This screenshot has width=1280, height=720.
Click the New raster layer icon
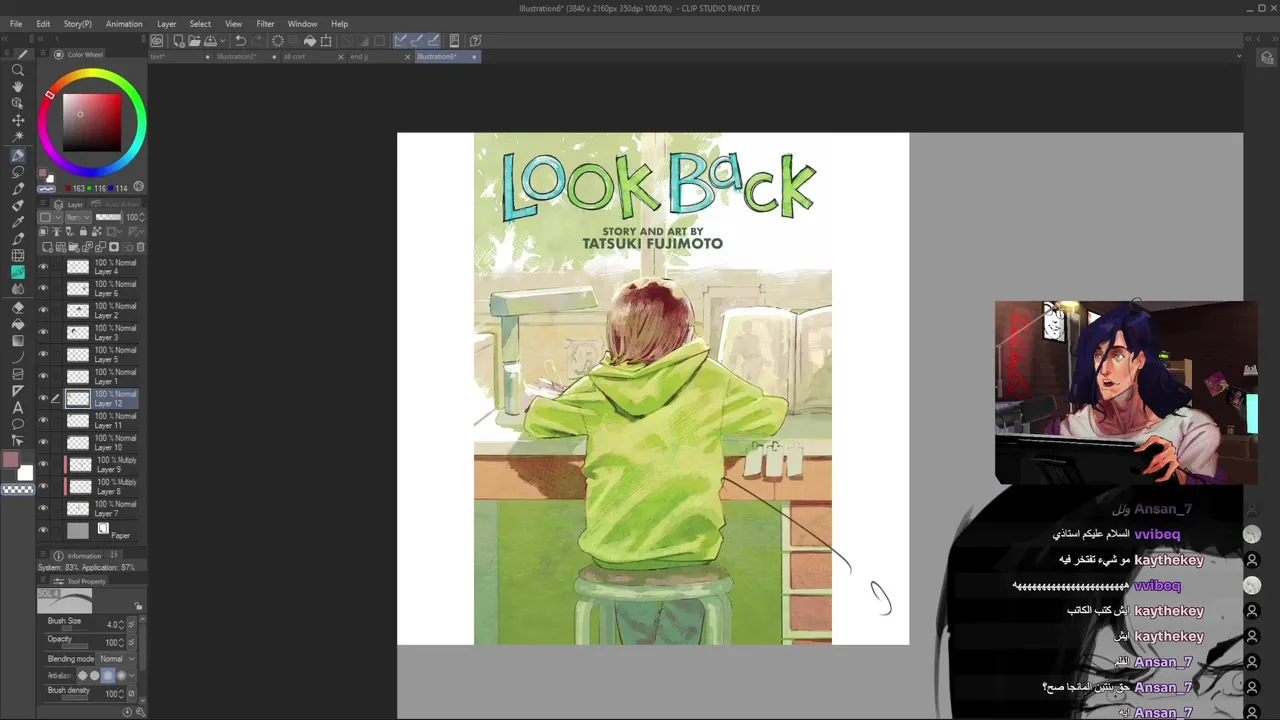click(47, 247)
